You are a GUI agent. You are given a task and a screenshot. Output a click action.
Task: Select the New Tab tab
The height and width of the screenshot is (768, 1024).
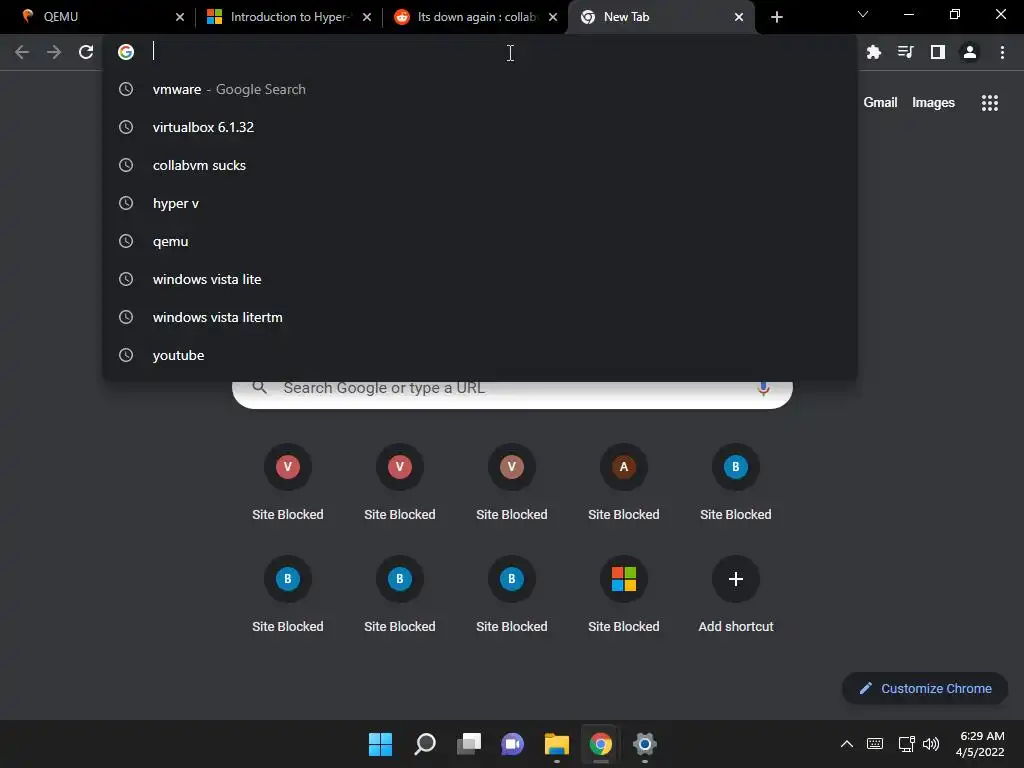(x=660, y=17)
